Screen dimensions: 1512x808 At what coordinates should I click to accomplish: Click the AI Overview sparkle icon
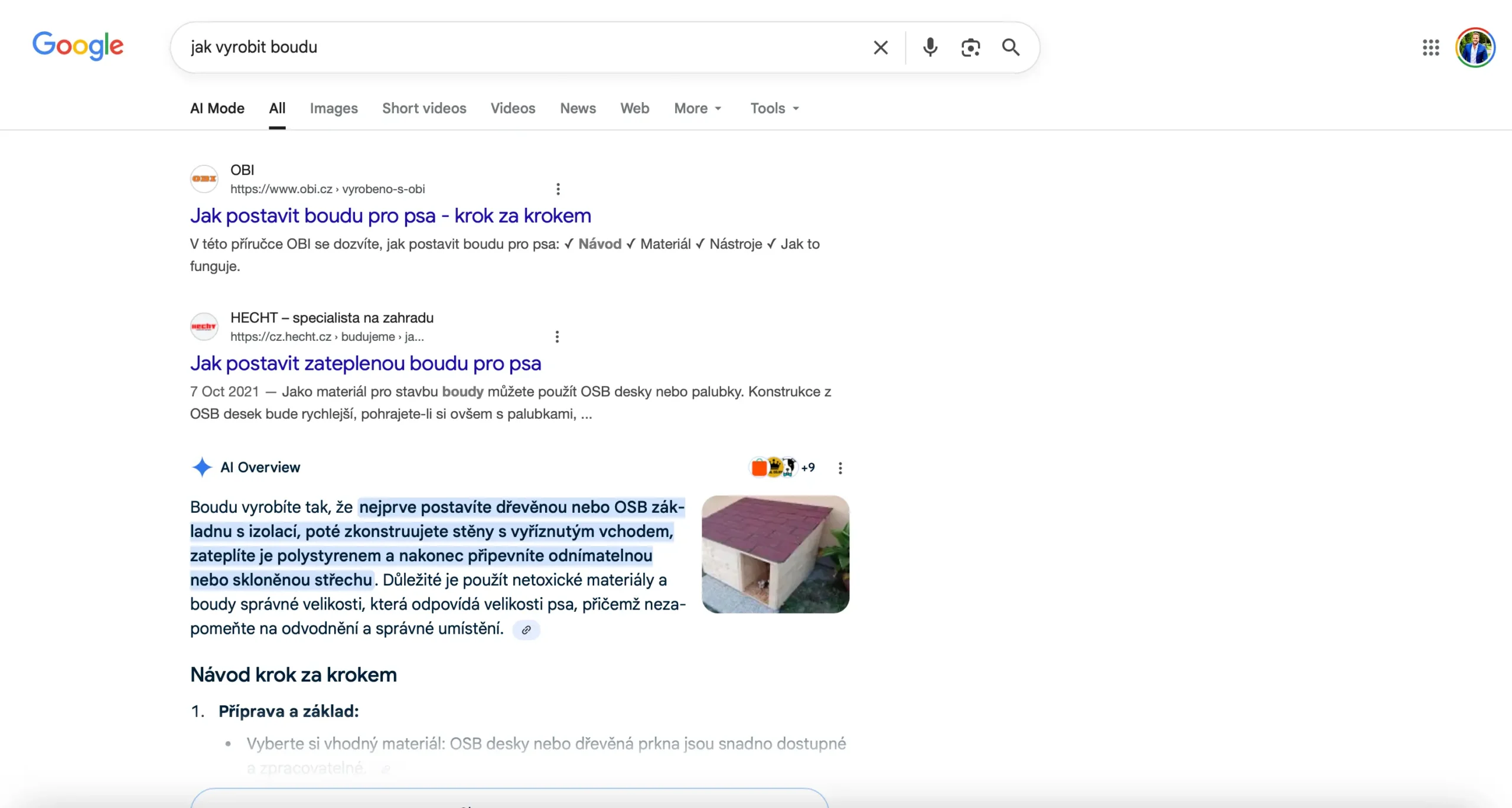pyautogui.click(x=201, y=467)
